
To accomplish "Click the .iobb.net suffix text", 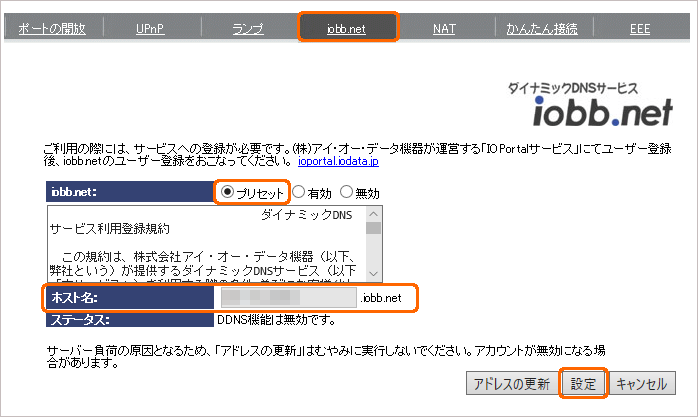I will tap(381, 298).
